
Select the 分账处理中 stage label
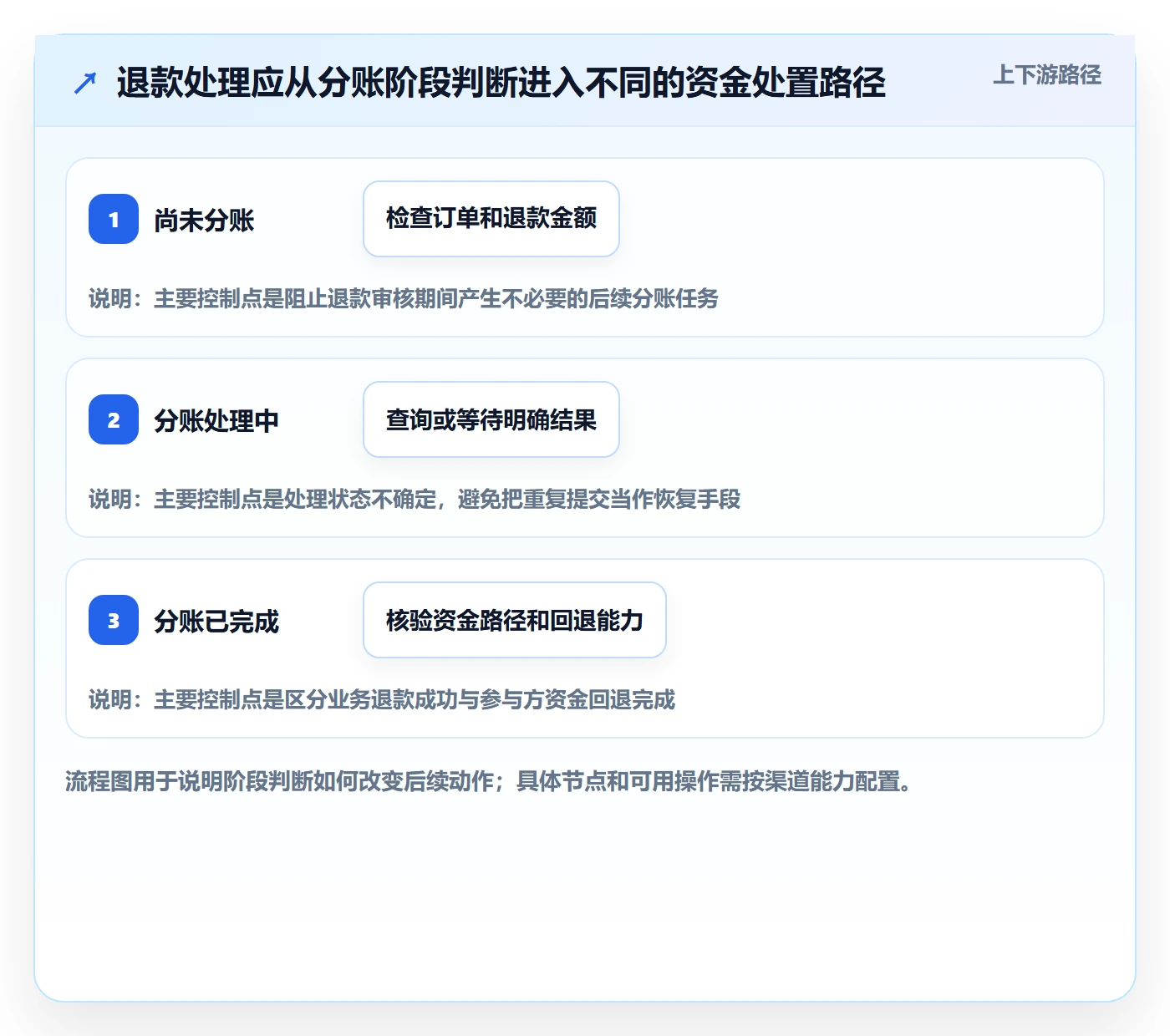tap(216, 420)
